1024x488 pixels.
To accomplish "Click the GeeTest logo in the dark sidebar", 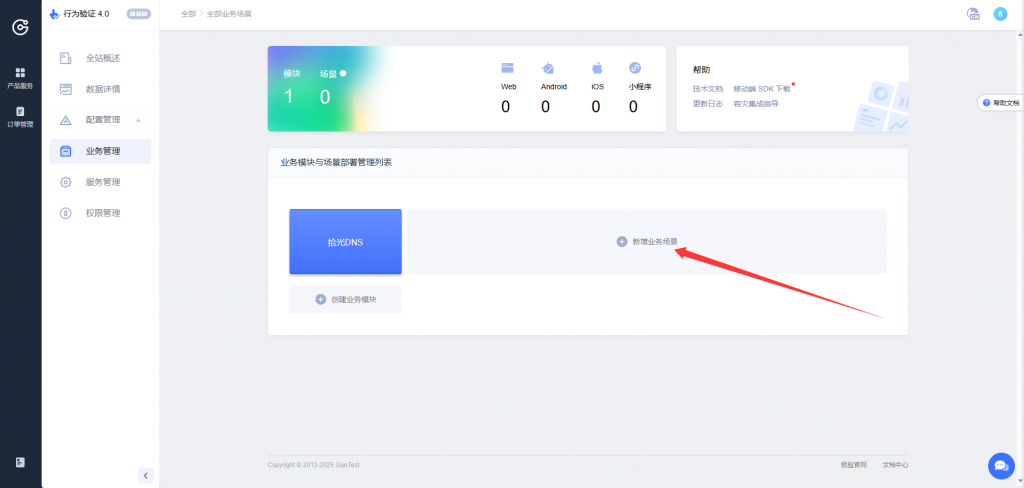I will [x=20, y=27].
